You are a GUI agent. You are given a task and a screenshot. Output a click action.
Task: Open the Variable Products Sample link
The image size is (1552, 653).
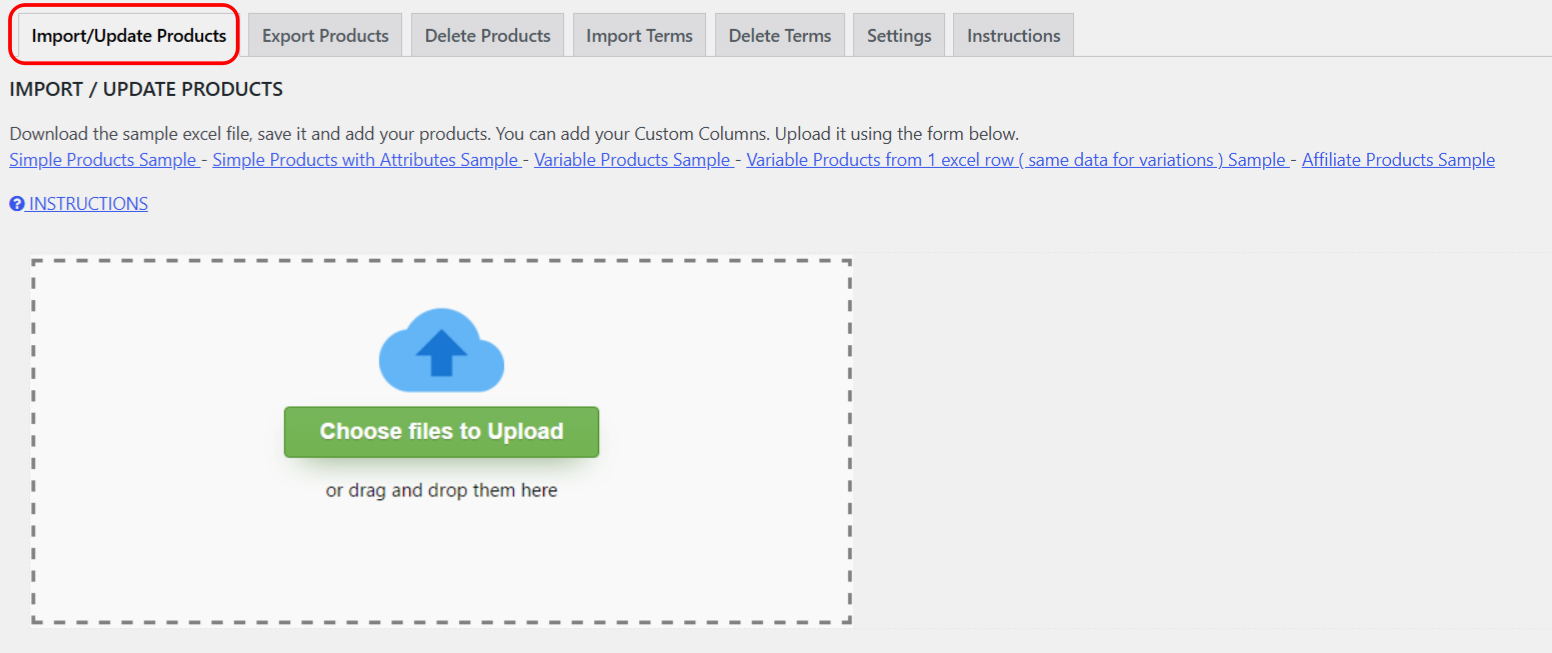[x=633, y=160]
